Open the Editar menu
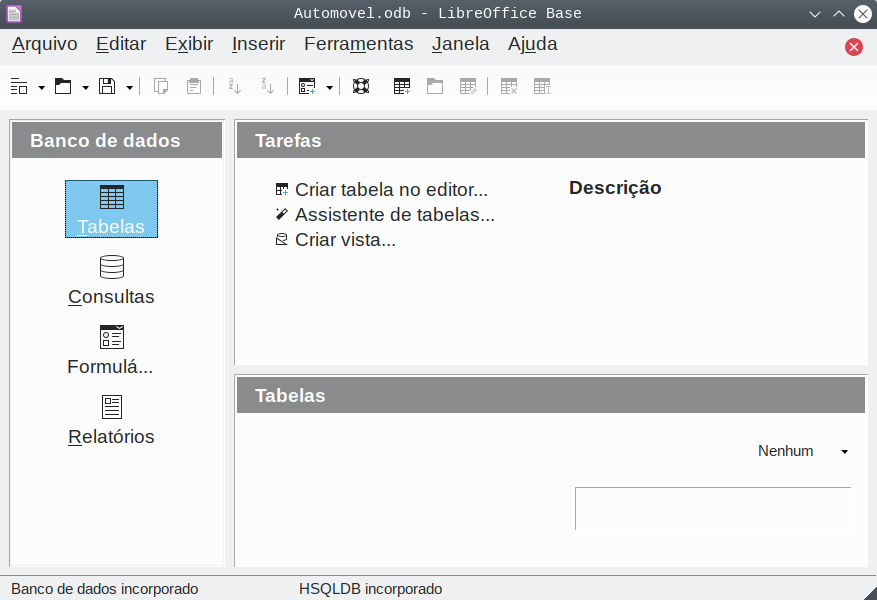This screenshot has width=877, height=600. click(121, 44)
